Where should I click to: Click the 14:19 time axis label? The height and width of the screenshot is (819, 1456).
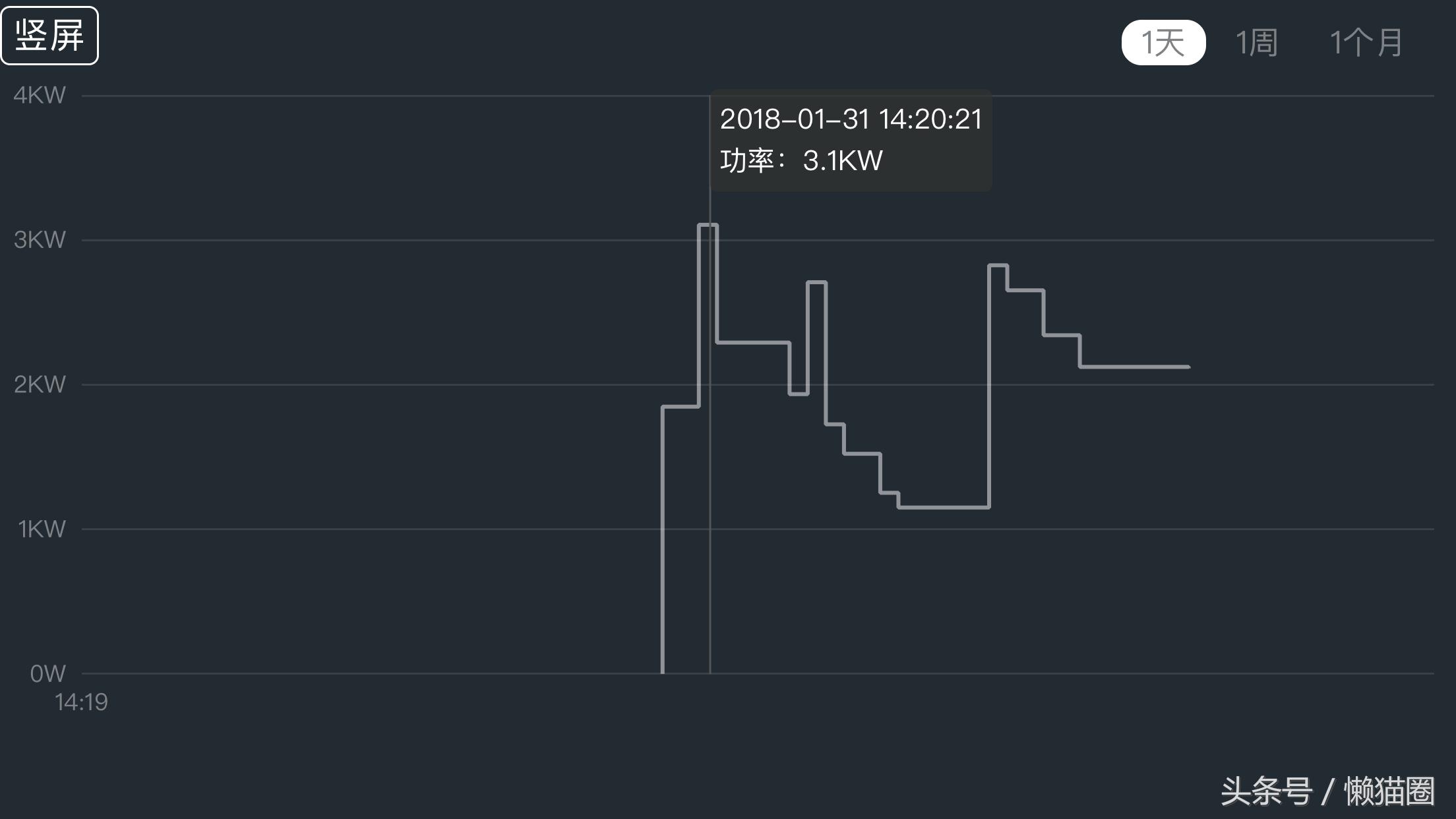click(x=81, y=702)
